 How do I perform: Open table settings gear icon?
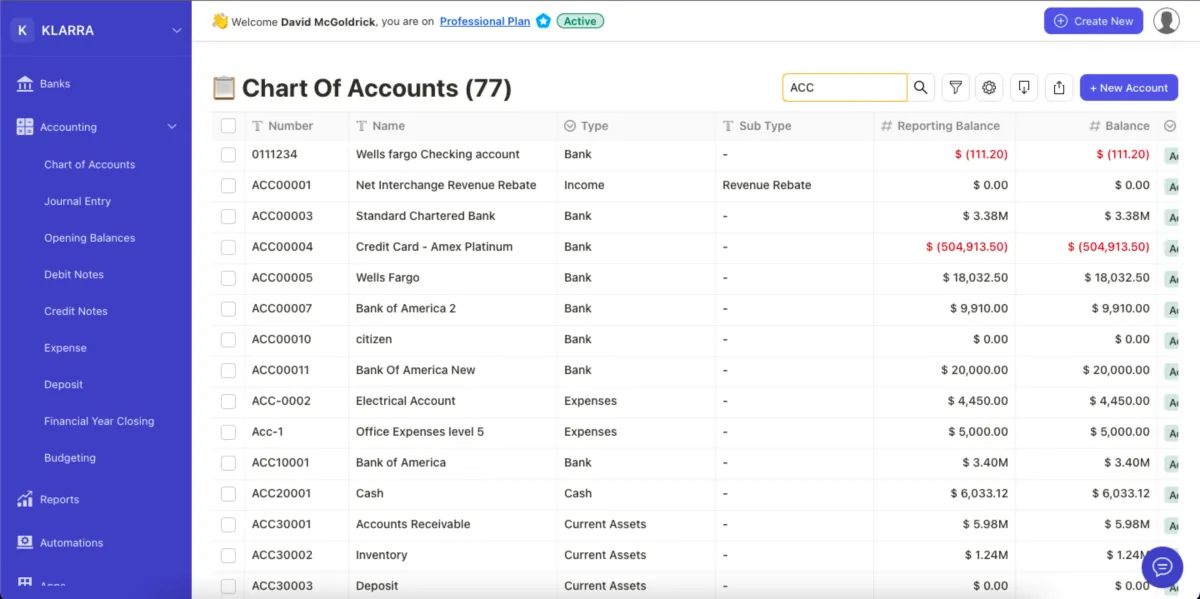pos(990,88)
